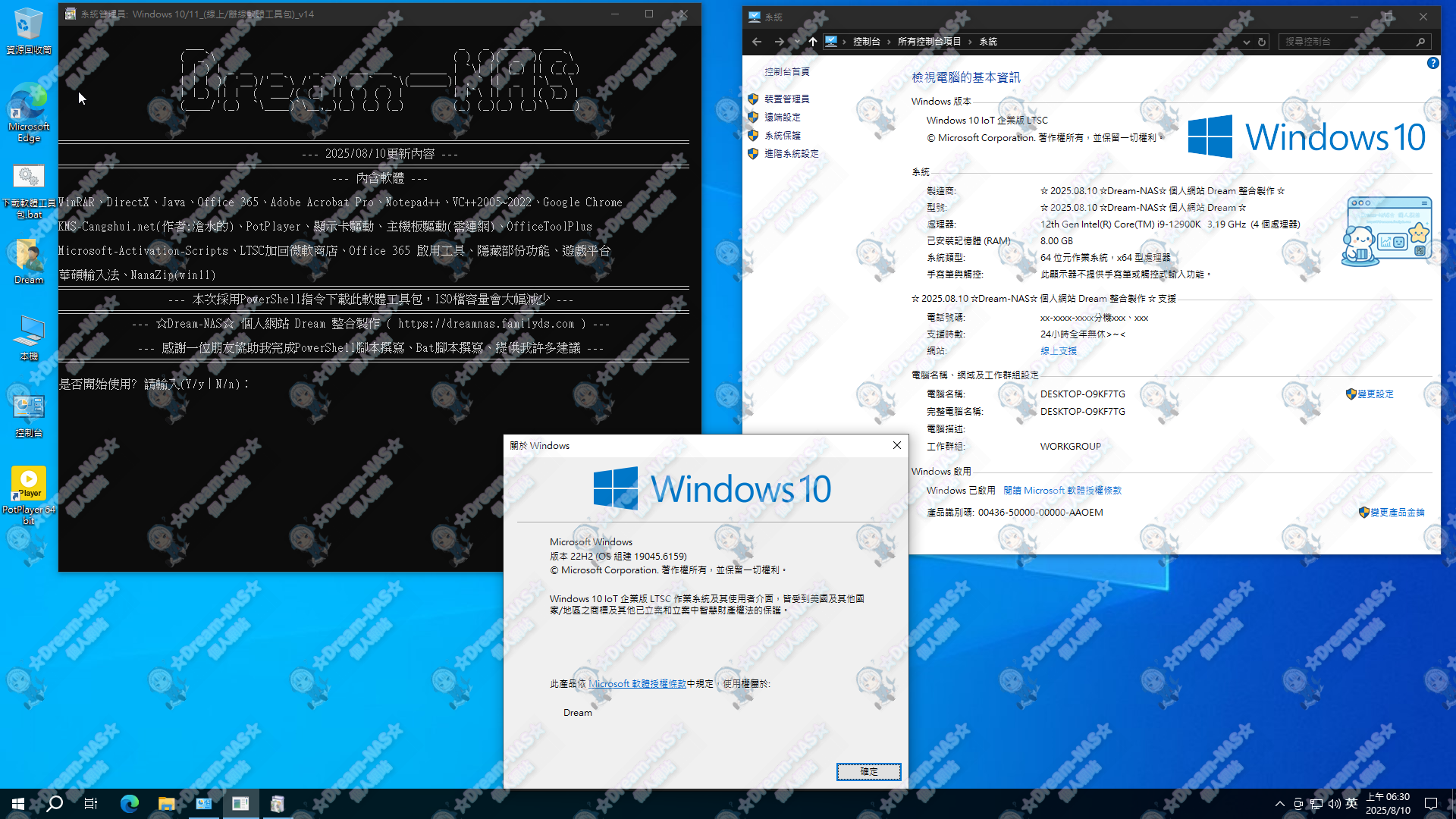
Task: Expand the address bar history dropdown arrow
Action: click(1247, 42)
